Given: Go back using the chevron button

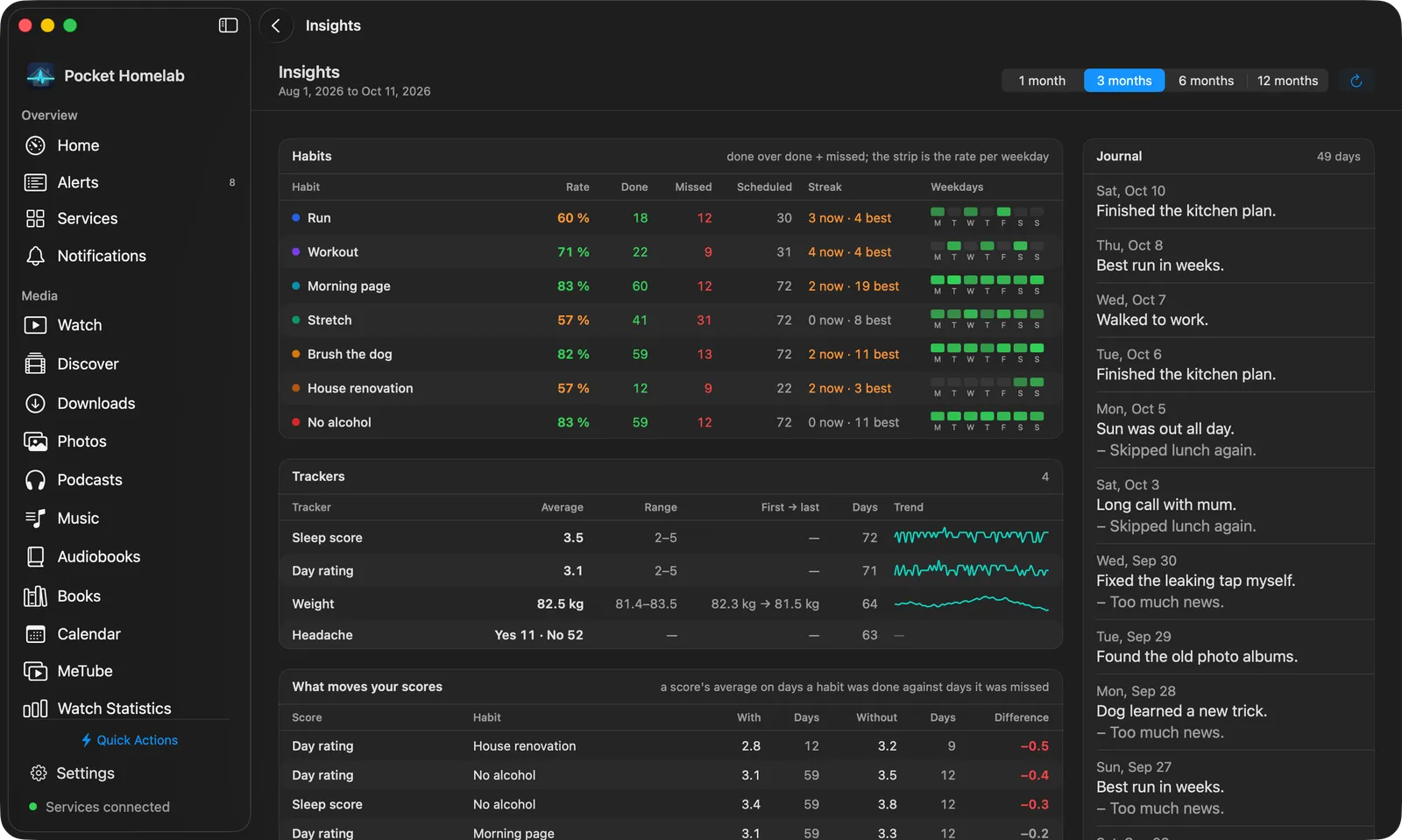Looking at the screenshot, I should (x=276, y=25).
